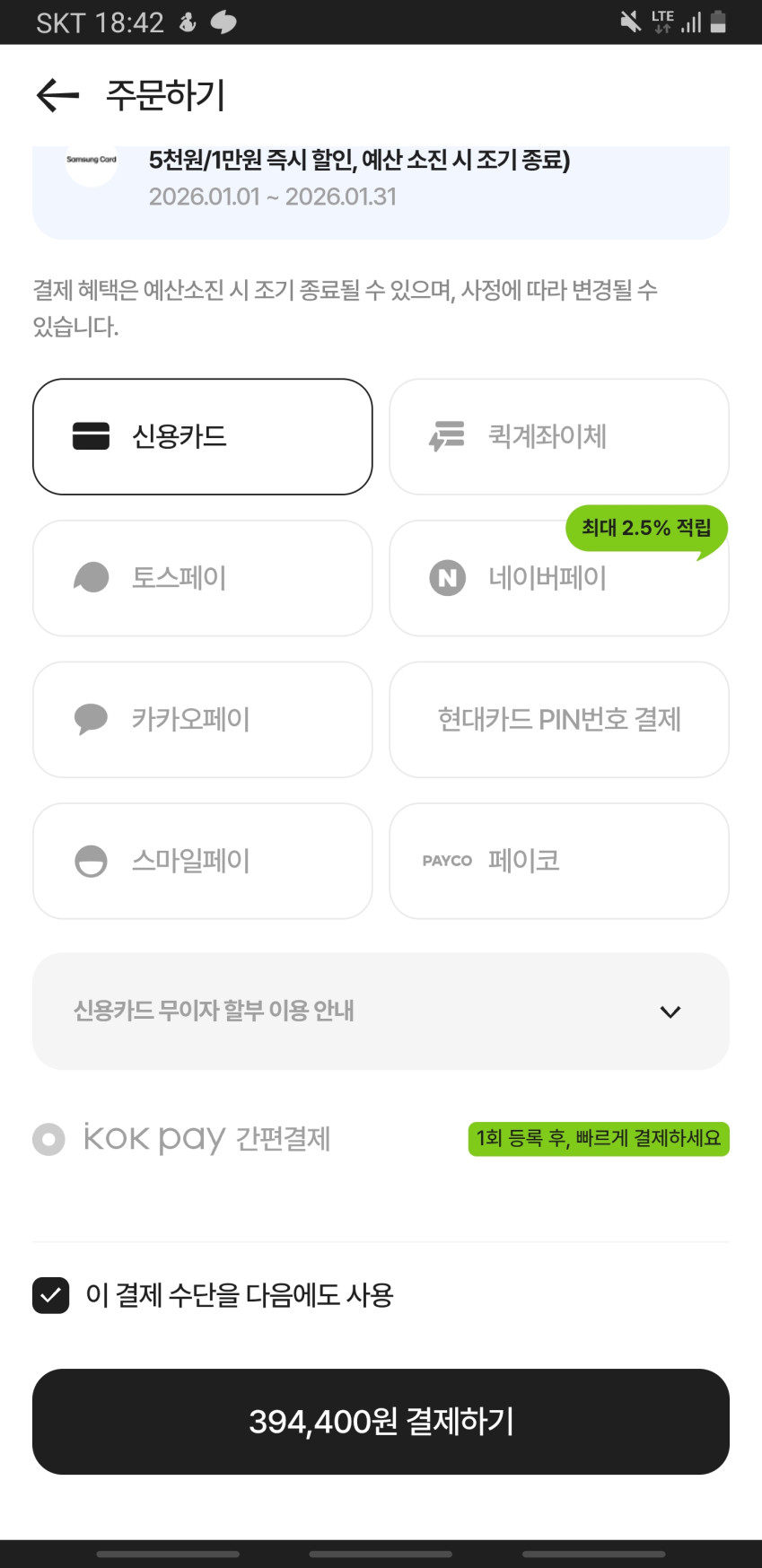Expand 신용카드 무이자 할부 이용 안내 chevron
762x1568 pixels.
tap(670, 1012)
